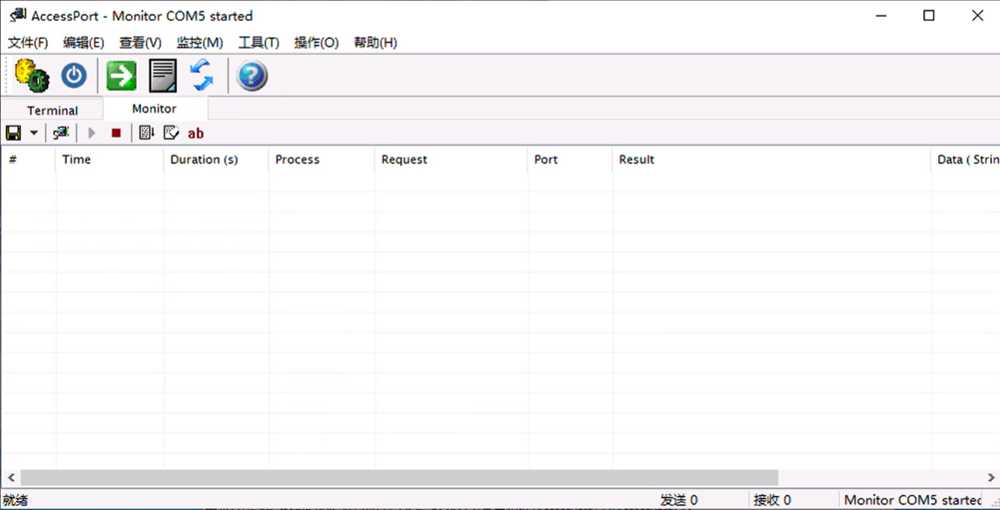Click the blue refresh arrows icon
1000x510 pixels.
202,75
